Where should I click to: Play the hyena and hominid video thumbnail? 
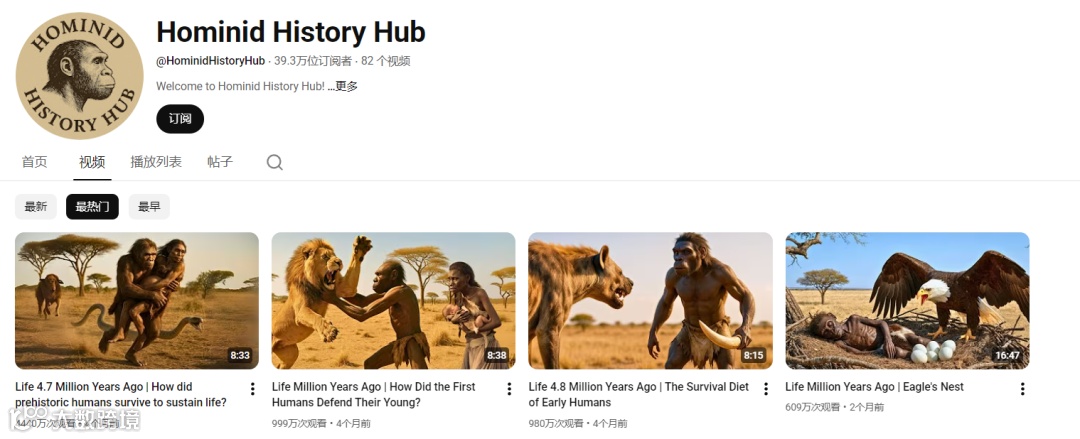coord(650,300)
